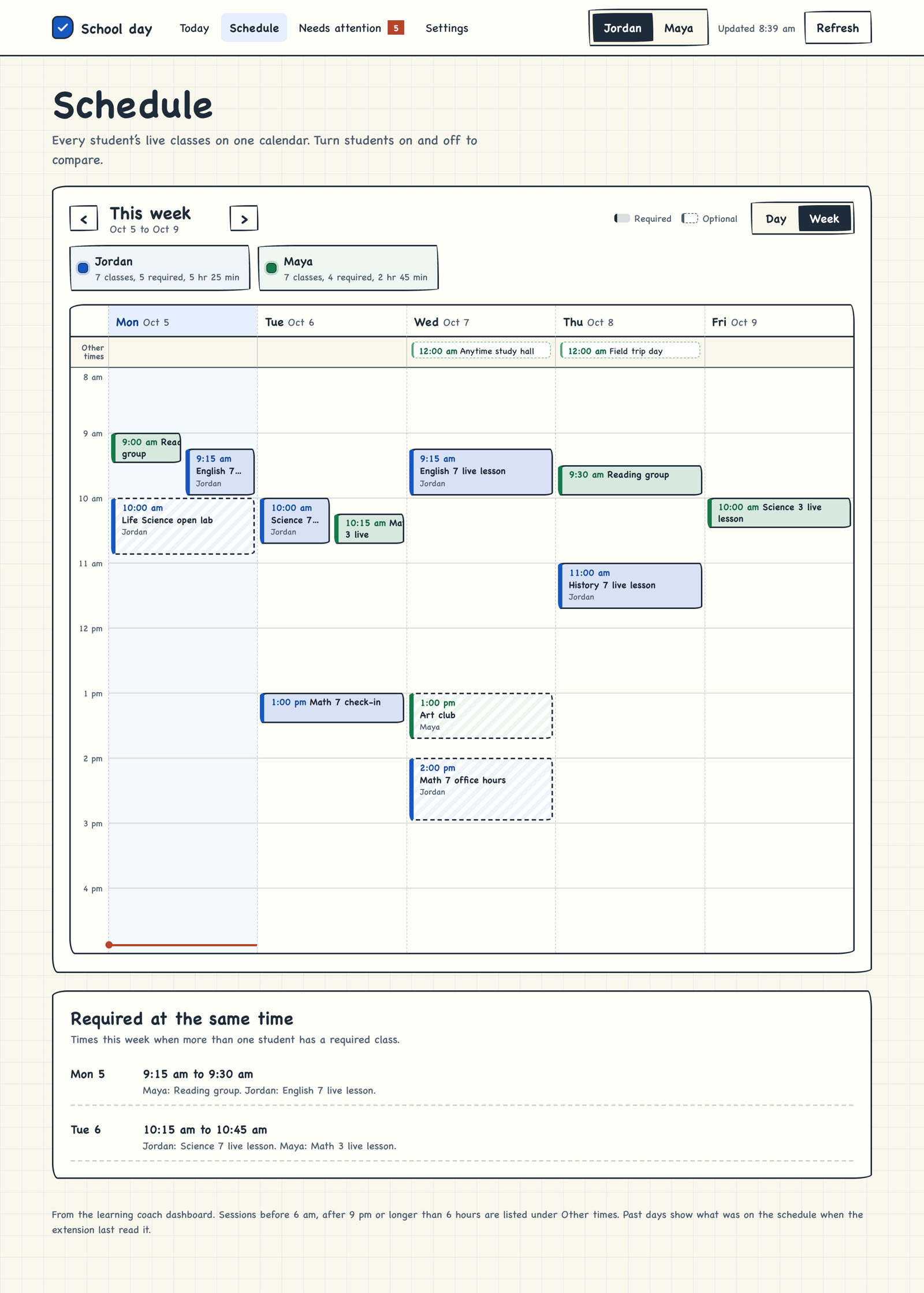Open Monday 9:15 am English 7 event
Image resolution: width=924 pixels, height=1293 pixels.
(x=220, y=471)
